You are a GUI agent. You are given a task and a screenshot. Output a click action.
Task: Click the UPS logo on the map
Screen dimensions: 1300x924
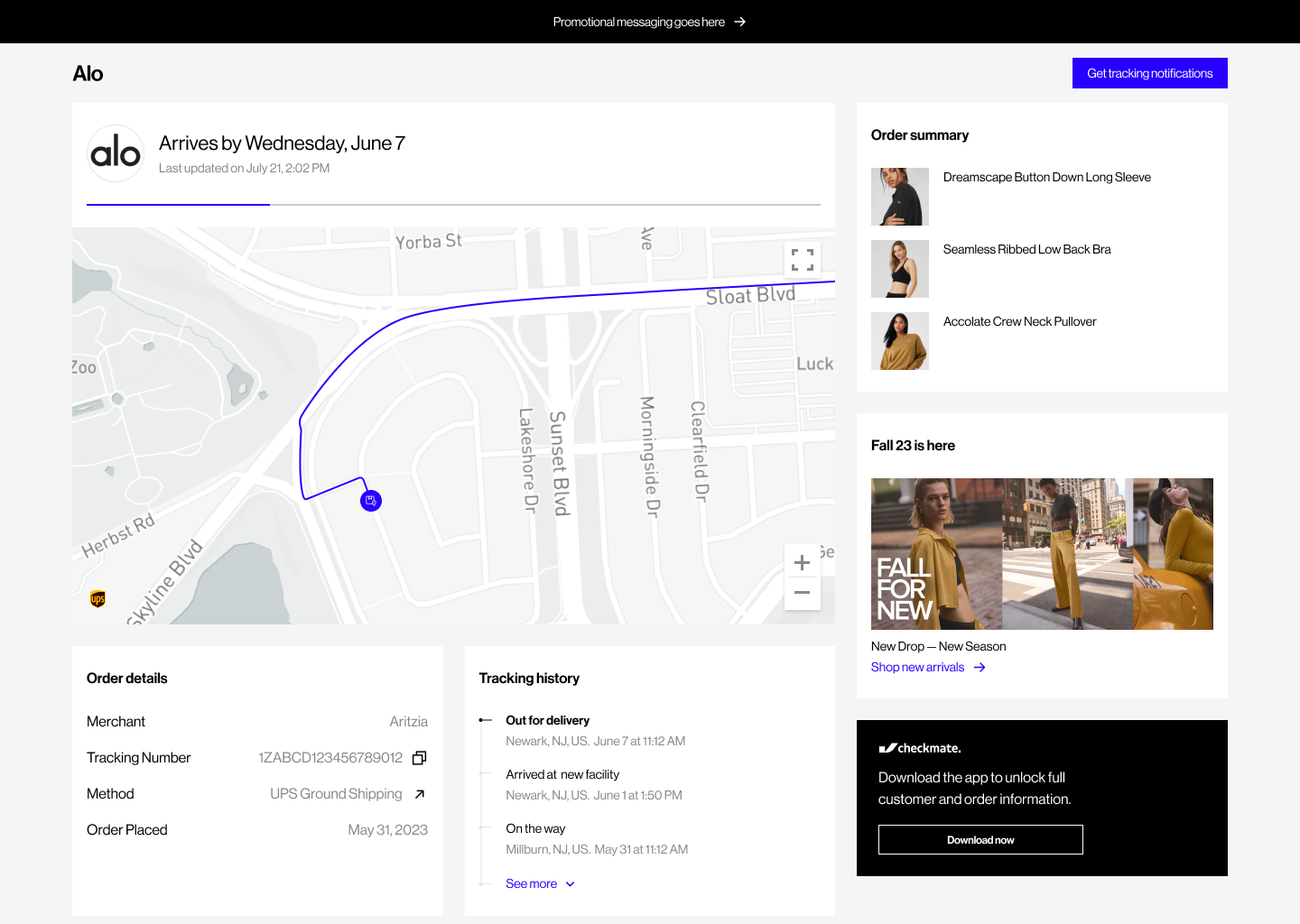coord(97,598)
